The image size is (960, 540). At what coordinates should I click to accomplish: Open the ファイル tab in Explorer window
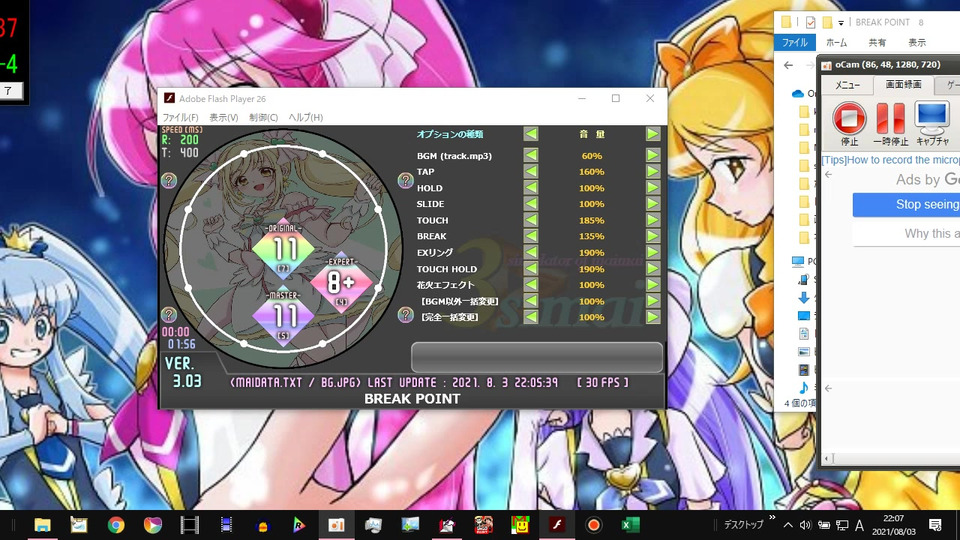(795, 42)
